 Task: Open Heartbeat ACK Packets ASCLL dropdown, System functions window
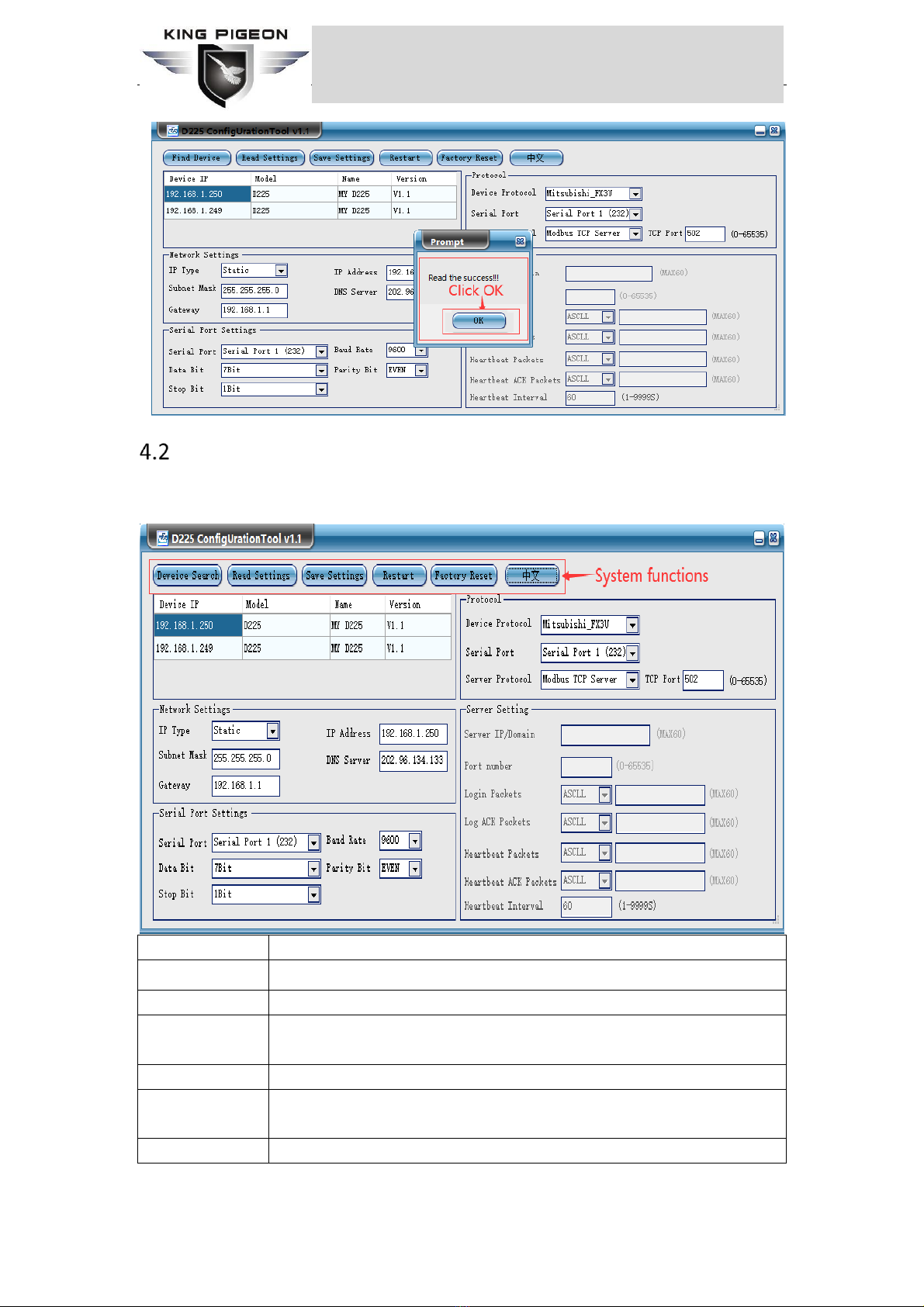pyautogui.click(x=605, y=881)
